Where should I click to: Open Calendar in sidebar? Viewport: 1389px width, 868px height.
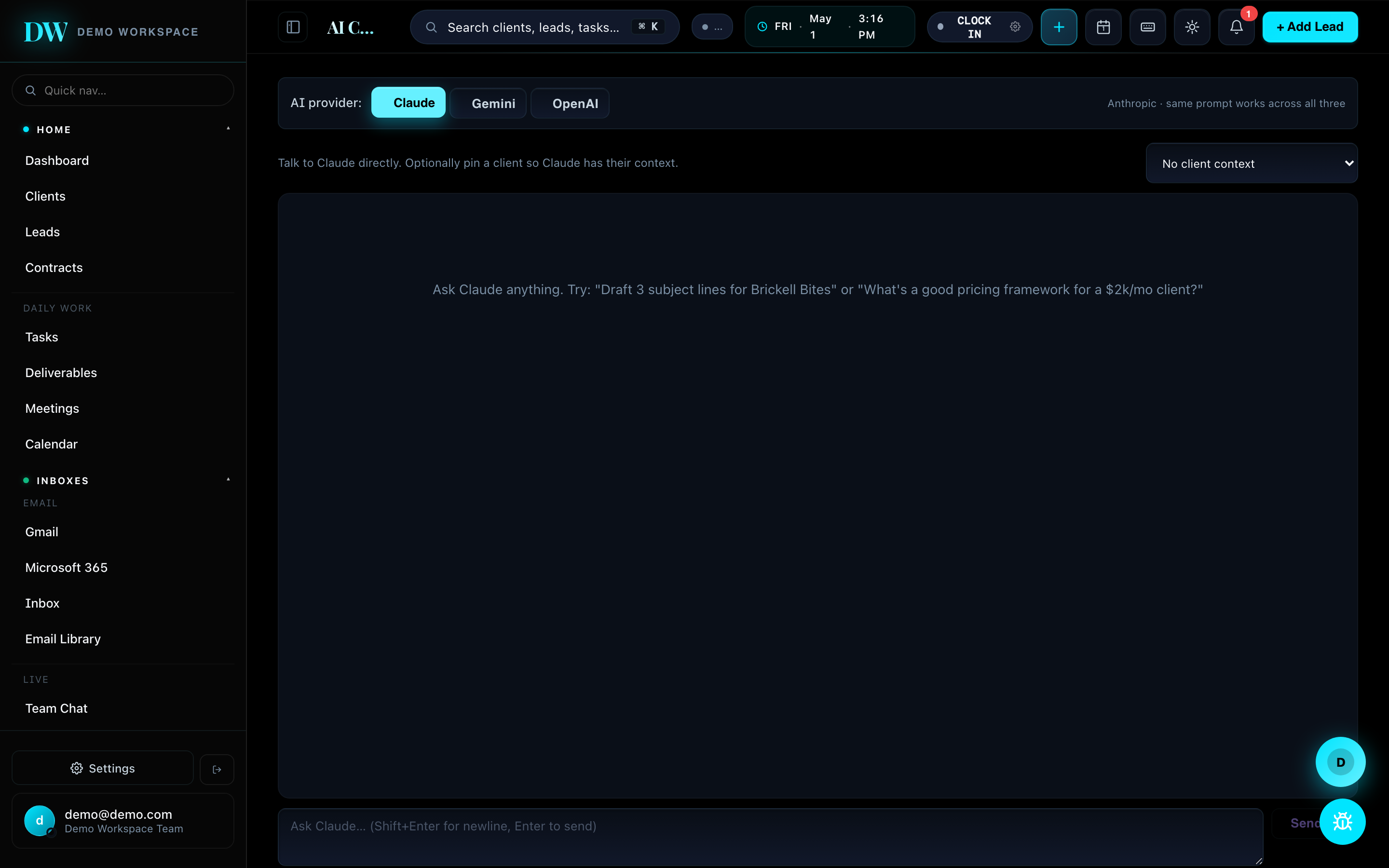[x=123, y=444]
